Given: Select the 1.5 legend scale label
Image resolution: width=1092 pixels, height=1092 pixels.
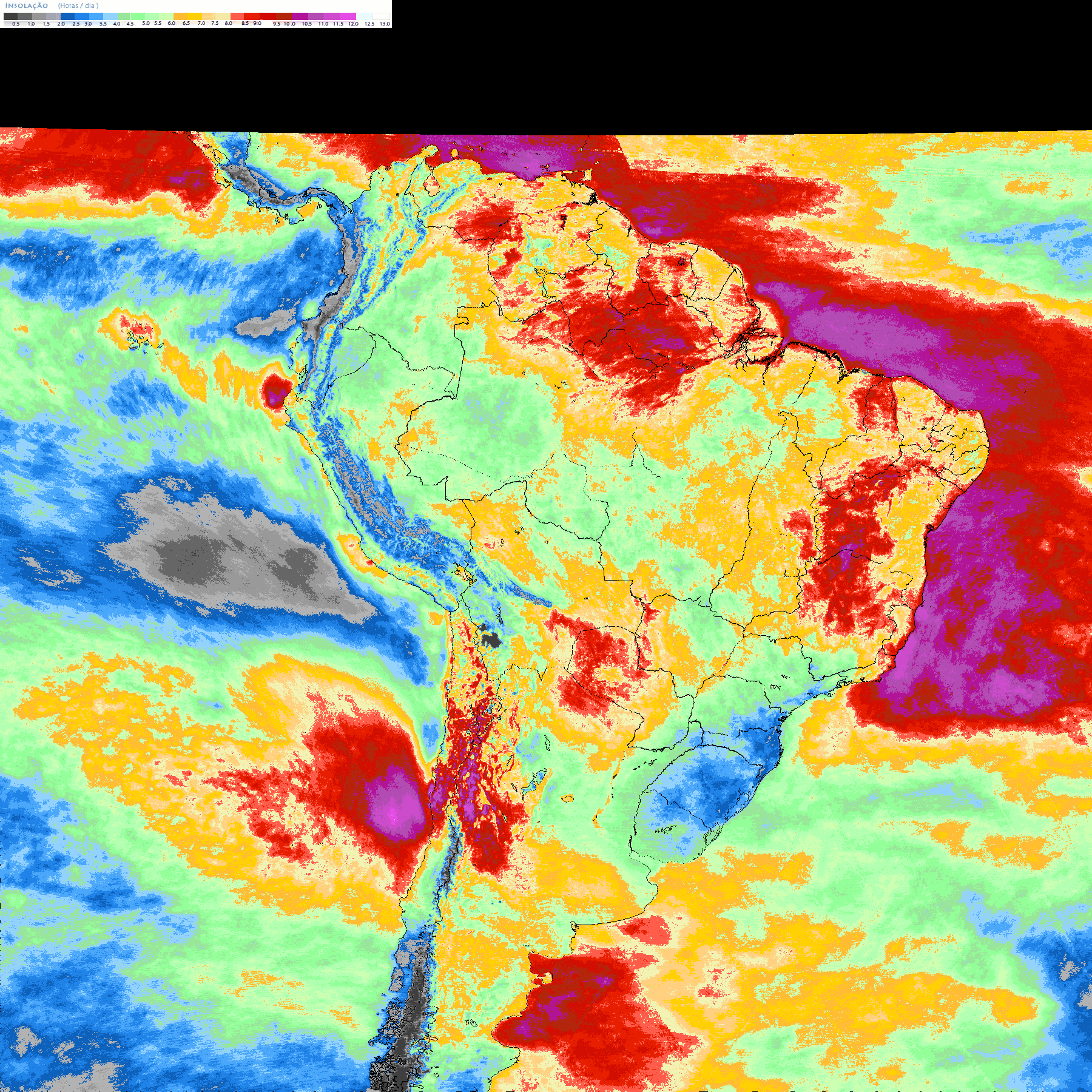Looking at the screenshot, I should 46,24.
